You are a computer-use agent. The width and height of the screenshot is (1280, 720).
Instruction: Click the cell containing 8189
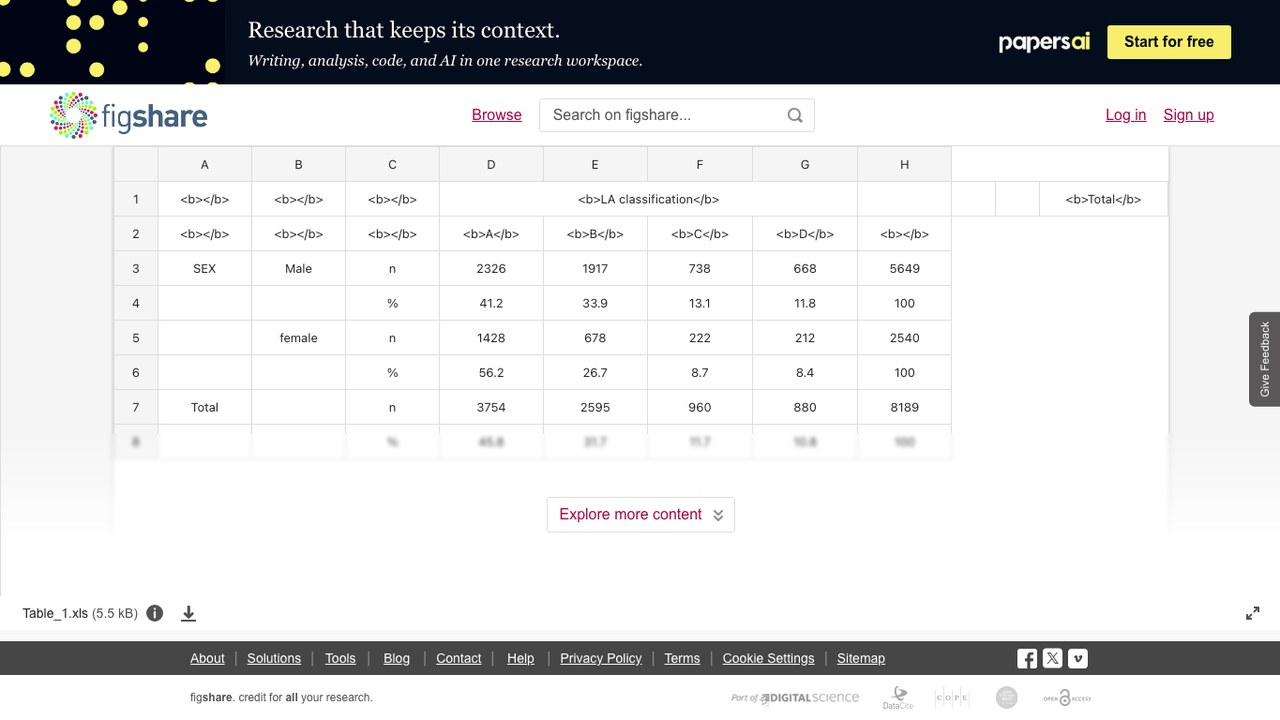pyautogui.click(x=904, y=407)
